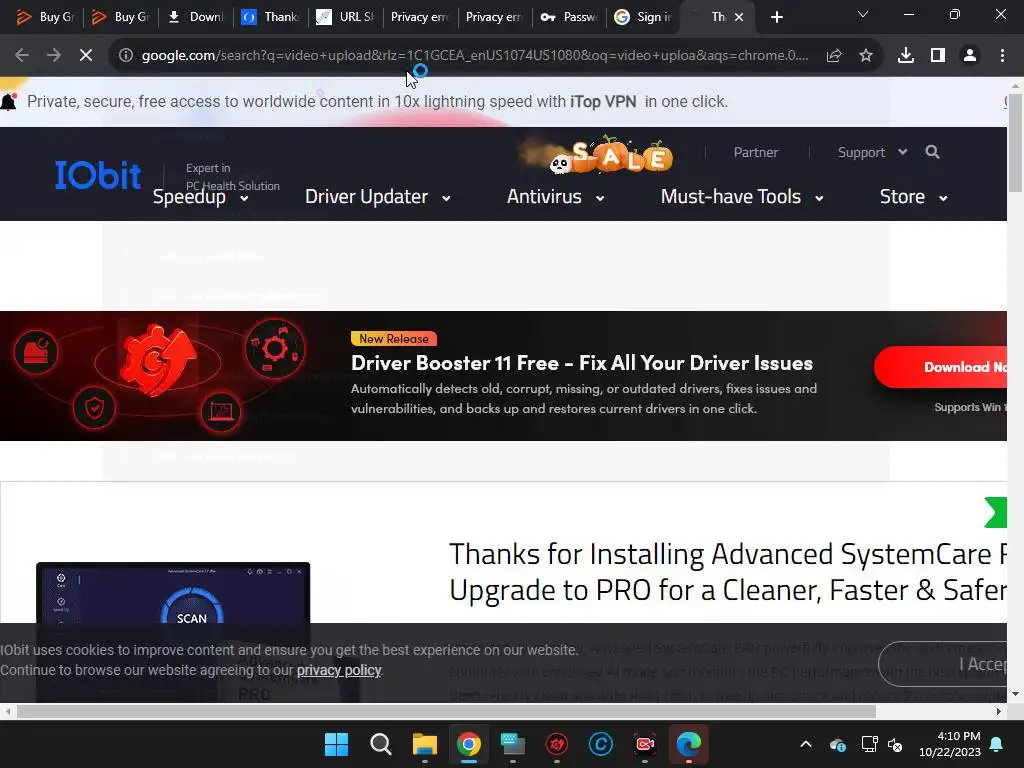
Task: Click the SCAN button in product screenshot
Action: pos(191,618)
